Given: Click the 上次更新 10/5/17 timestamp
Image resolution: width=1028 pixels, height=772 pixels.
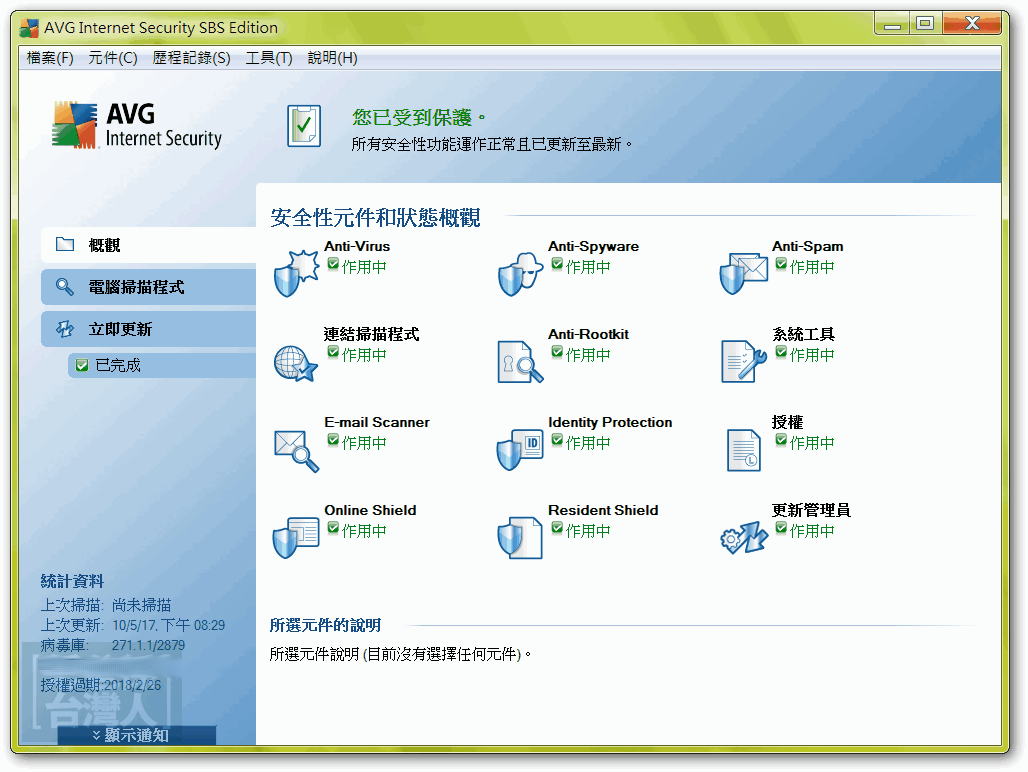Looking at the screenshot, I should 133,625.
